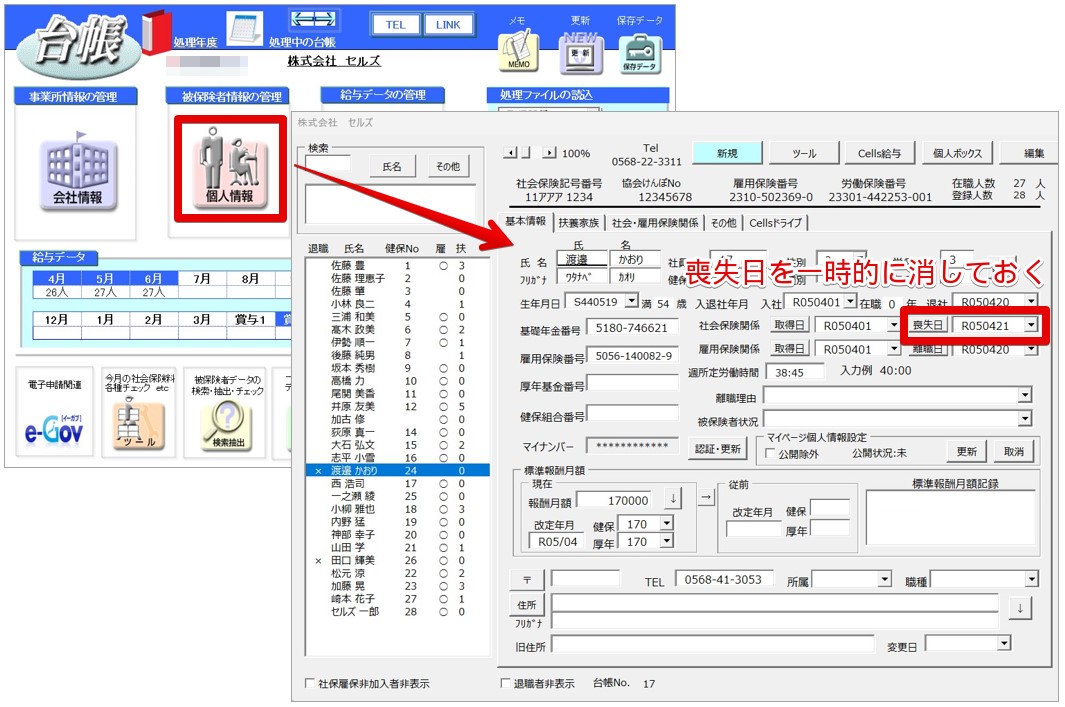Click the LINK button in header

pos(448,25)
